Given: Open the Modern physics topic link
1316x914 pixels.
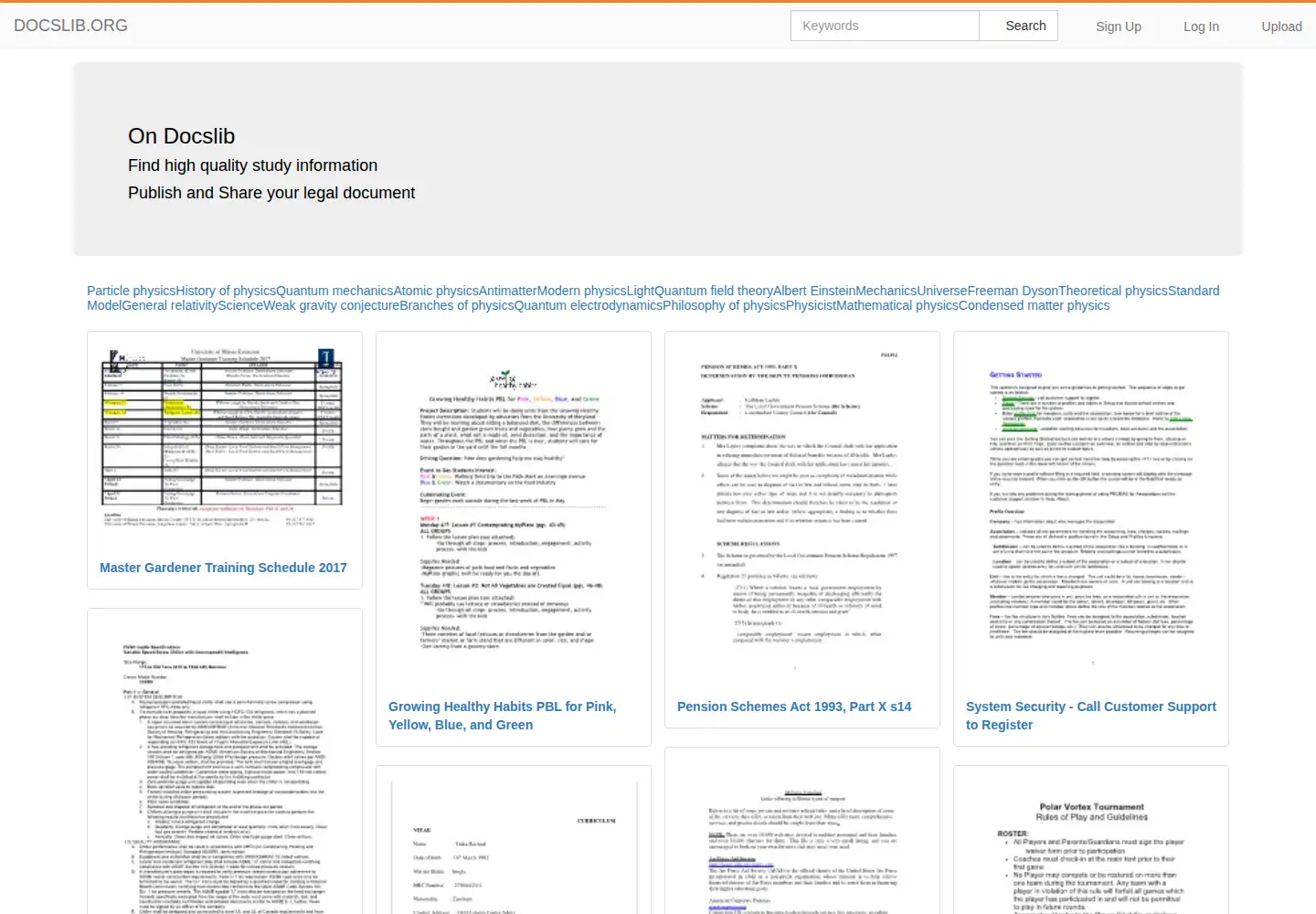Looking at the screenshot, I should click(x=581, y=291).
